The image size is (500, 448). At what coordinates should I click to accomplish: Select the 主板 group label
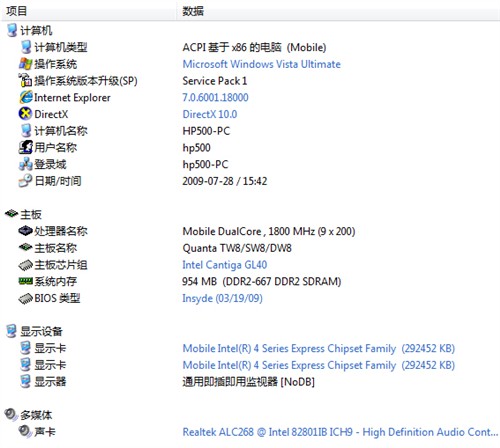31,214
